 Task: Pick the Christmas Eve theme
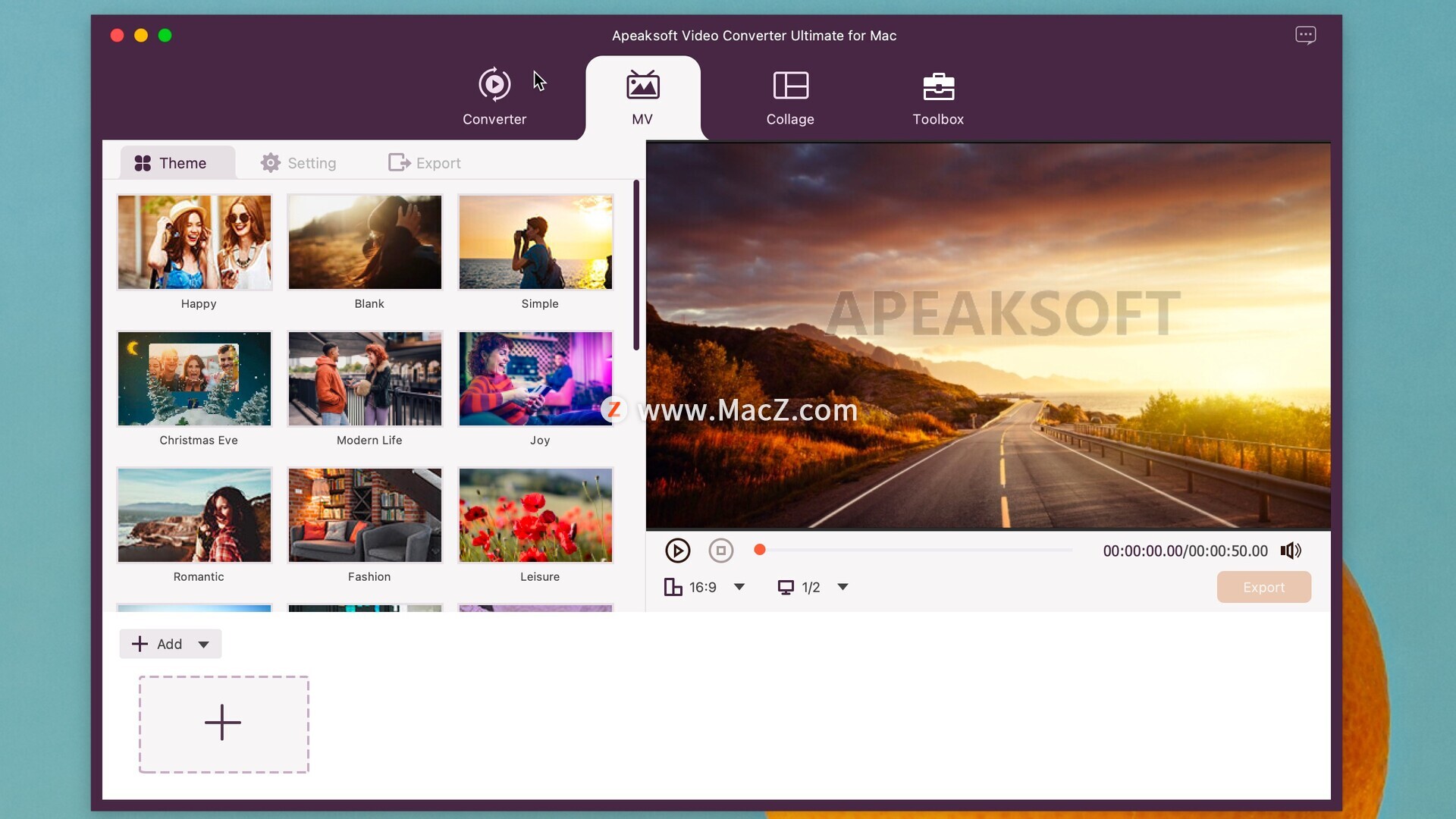[194, 378]
